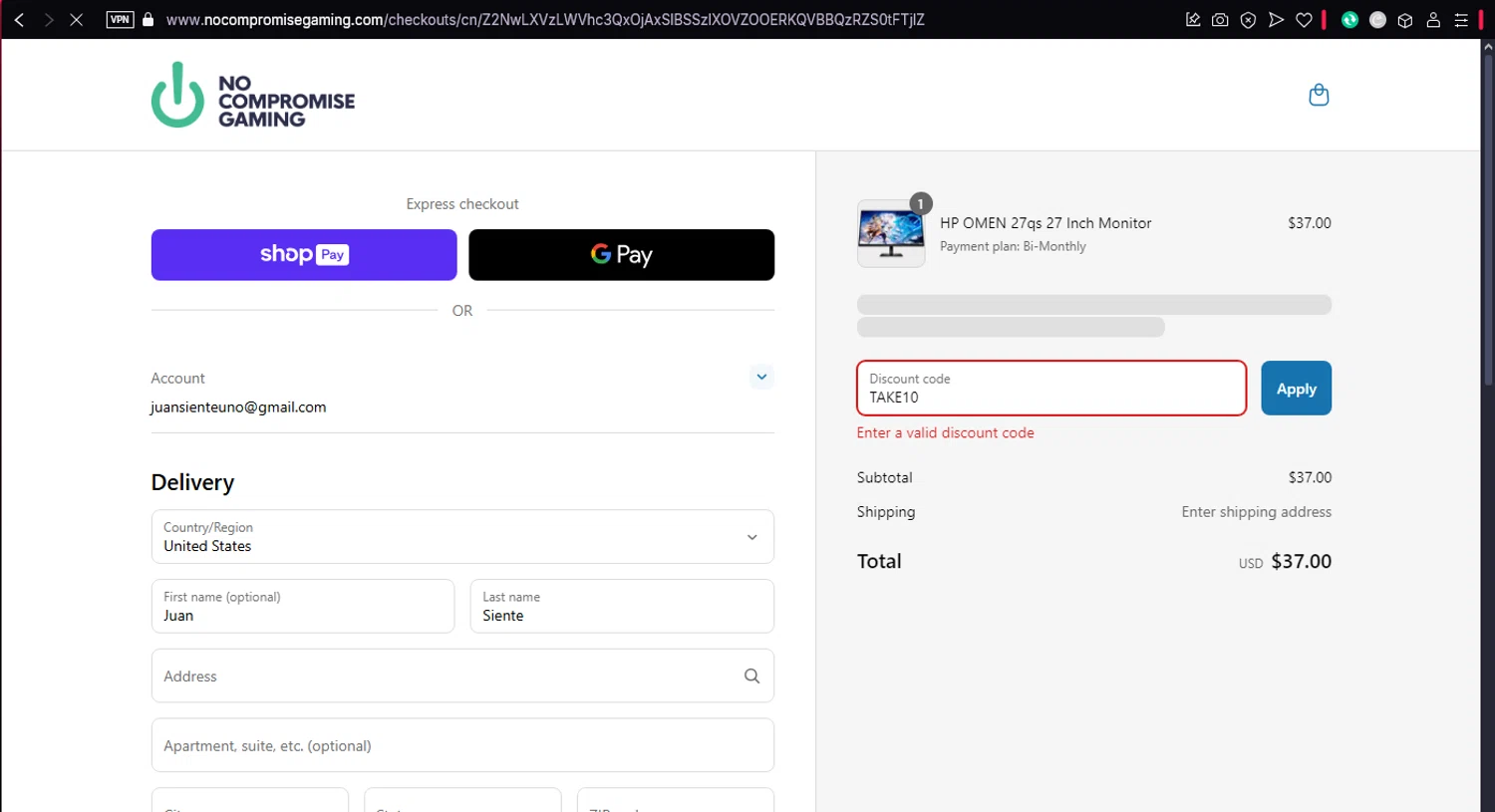Stop the page from loading

click(x=76, y=20)
